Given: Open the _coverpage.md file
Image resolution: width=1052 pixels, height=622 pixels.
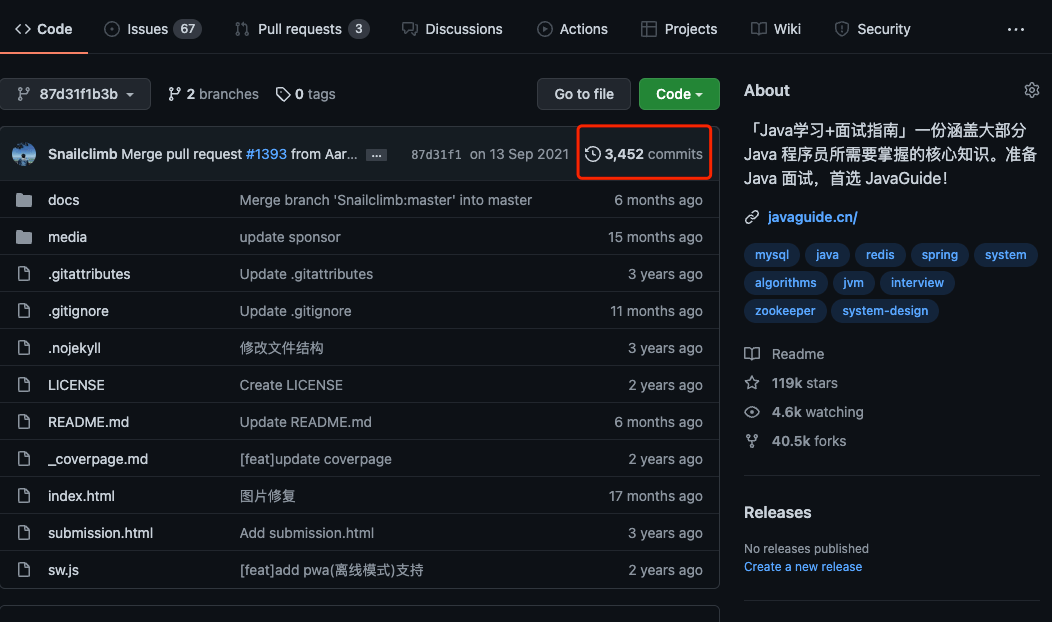Looking at the screenshot, I should click(x=98, y=459).
